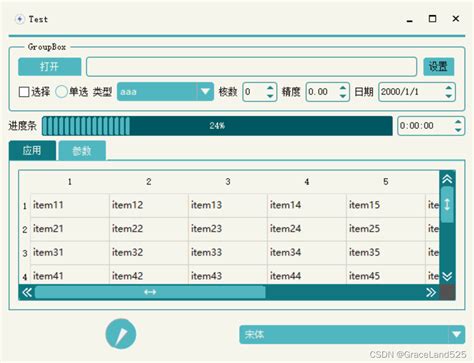This screenshot has width=474, height=363.
Task: Tick the 选择 checkbox
Action: coord(24,92)
